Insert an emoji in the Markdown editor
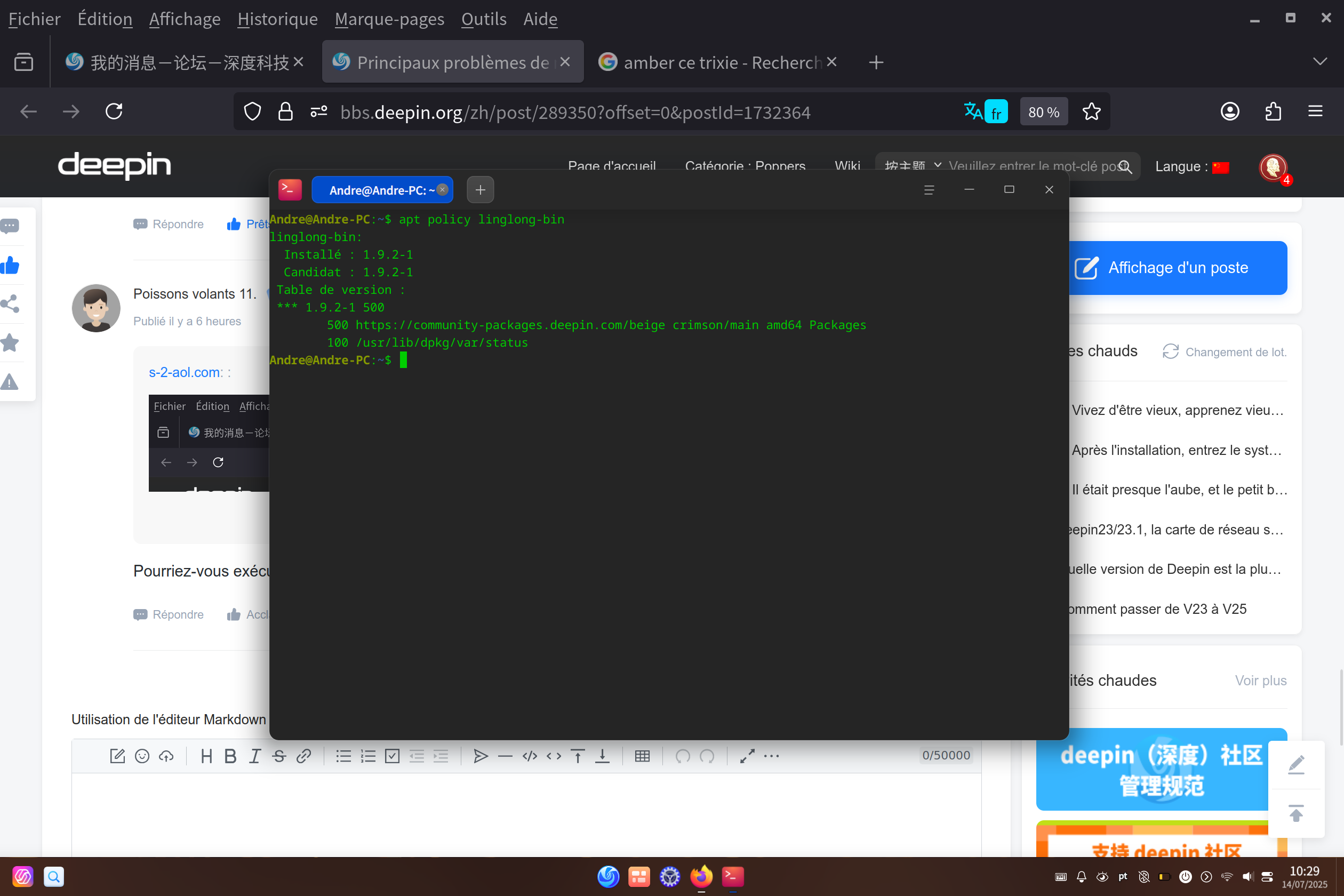1344x896 pixels. click(142, 756)
